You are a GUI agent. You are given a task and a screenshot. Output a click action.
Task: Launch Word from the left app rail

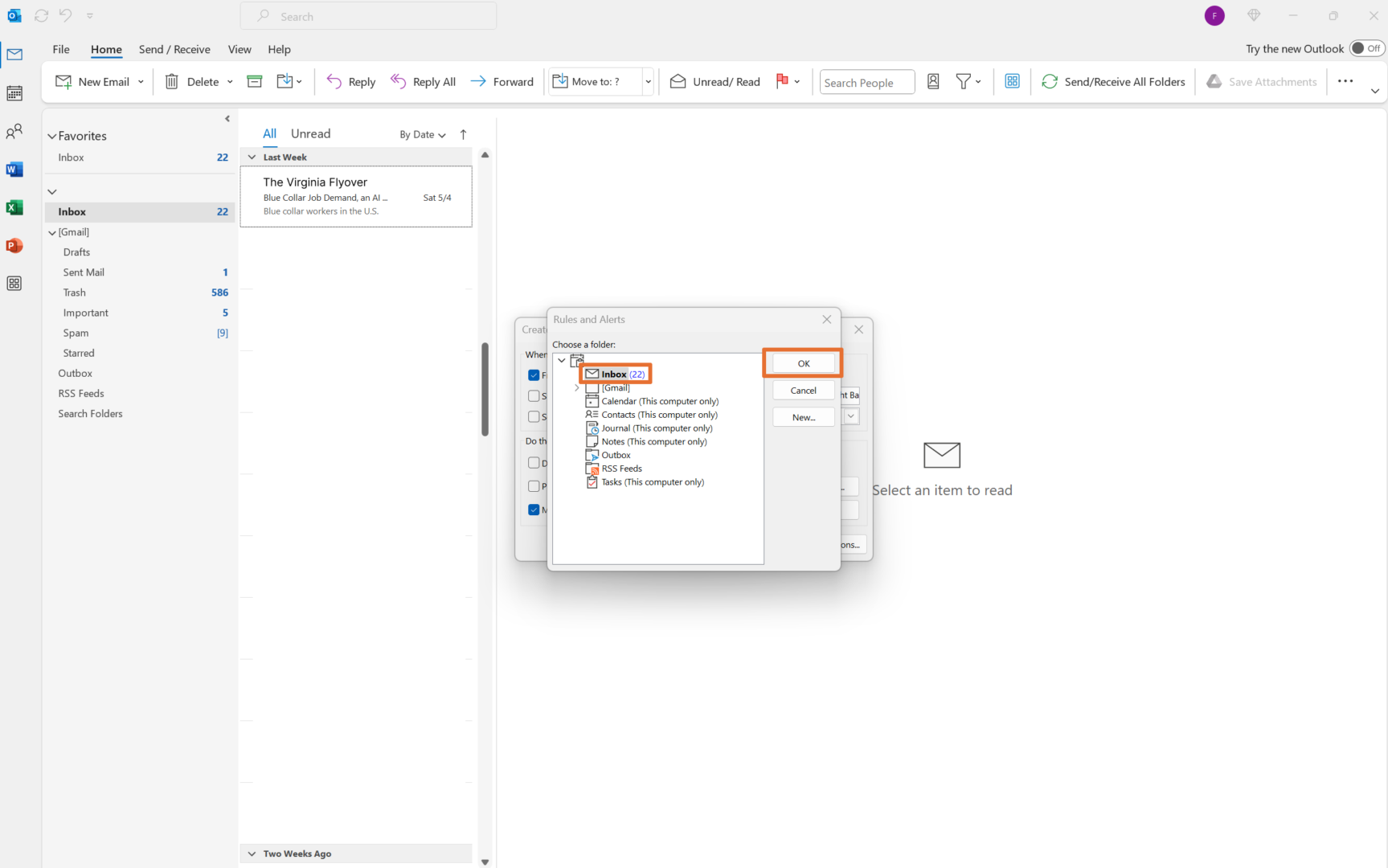(14, 170)
